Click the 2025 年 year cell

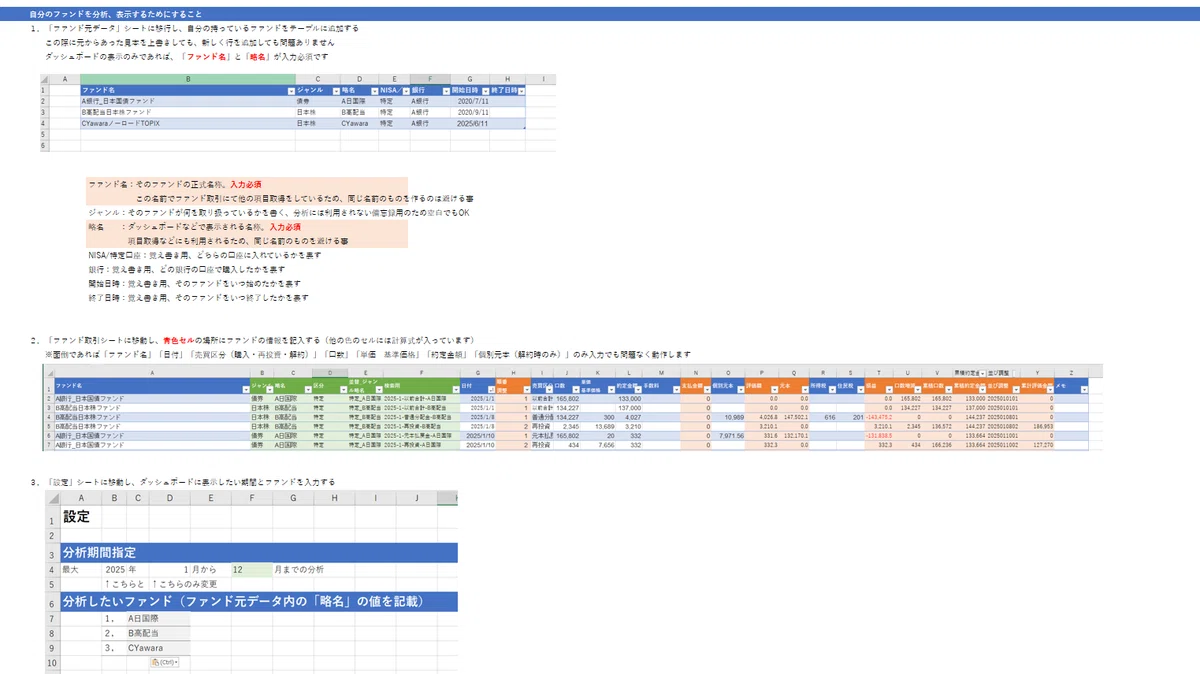point(122,569)
